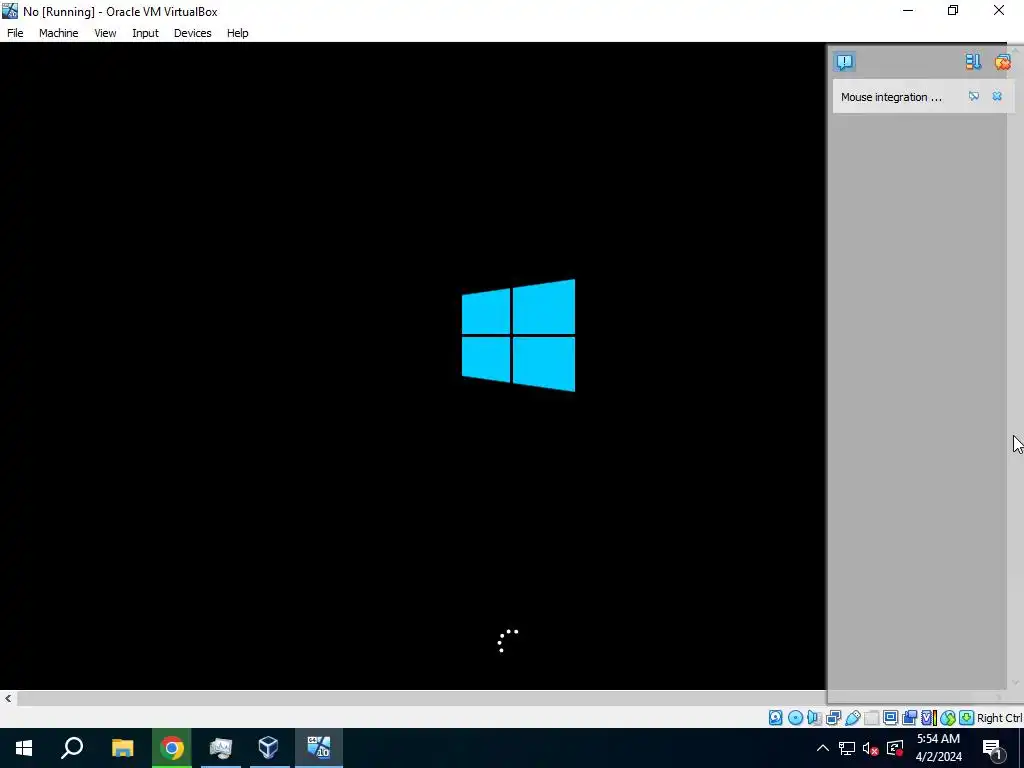
Task: Close the Mouse integration notification
Action: 997,96
